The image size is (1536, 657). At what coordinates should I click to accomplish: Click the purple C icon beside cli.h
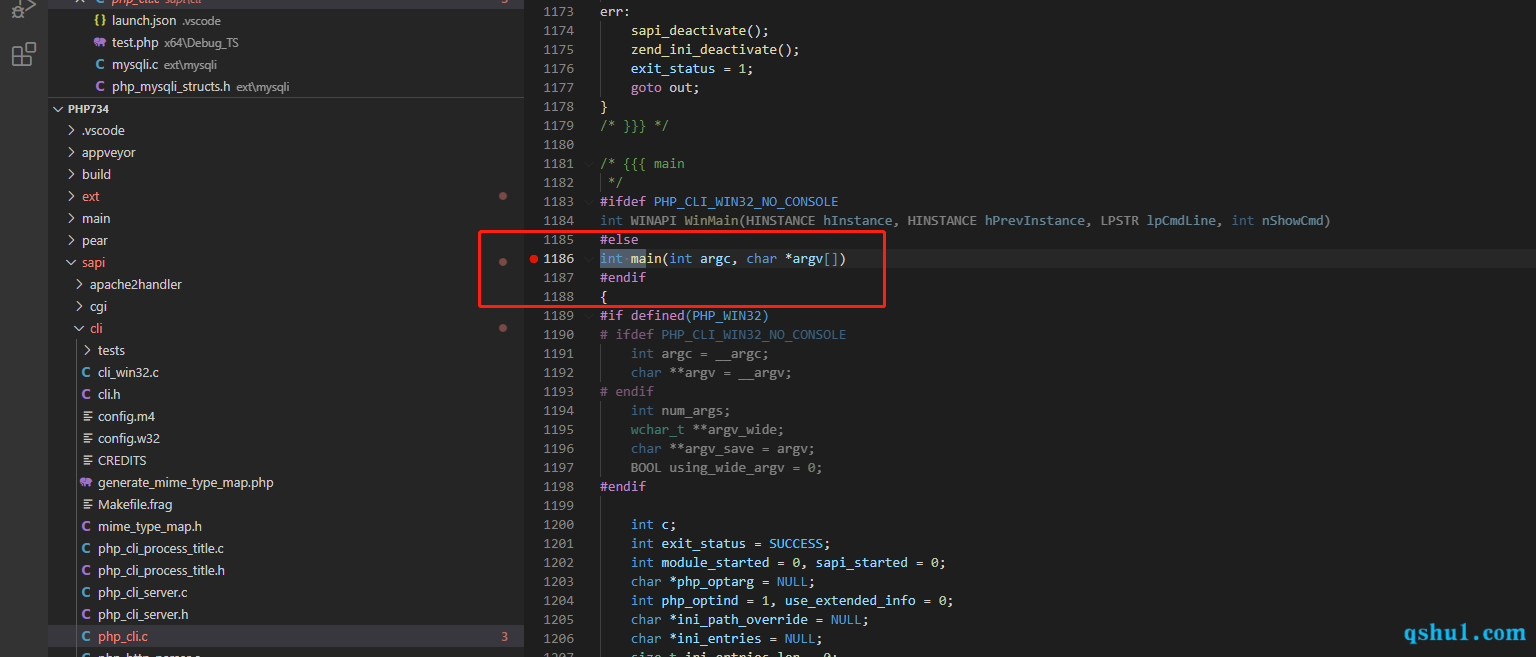click(86, 394)
